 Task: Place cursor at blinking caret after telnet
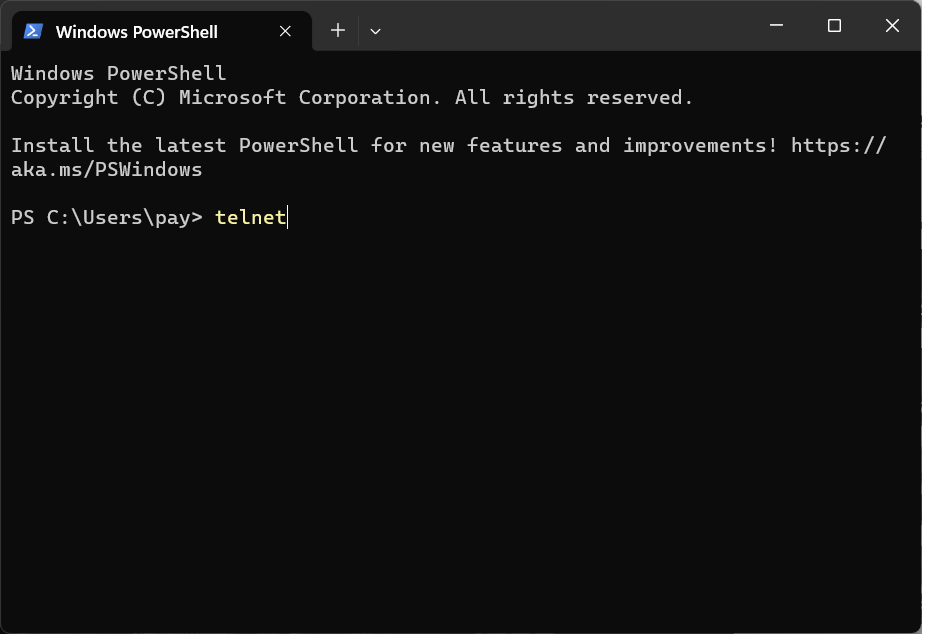coord(288,217)
